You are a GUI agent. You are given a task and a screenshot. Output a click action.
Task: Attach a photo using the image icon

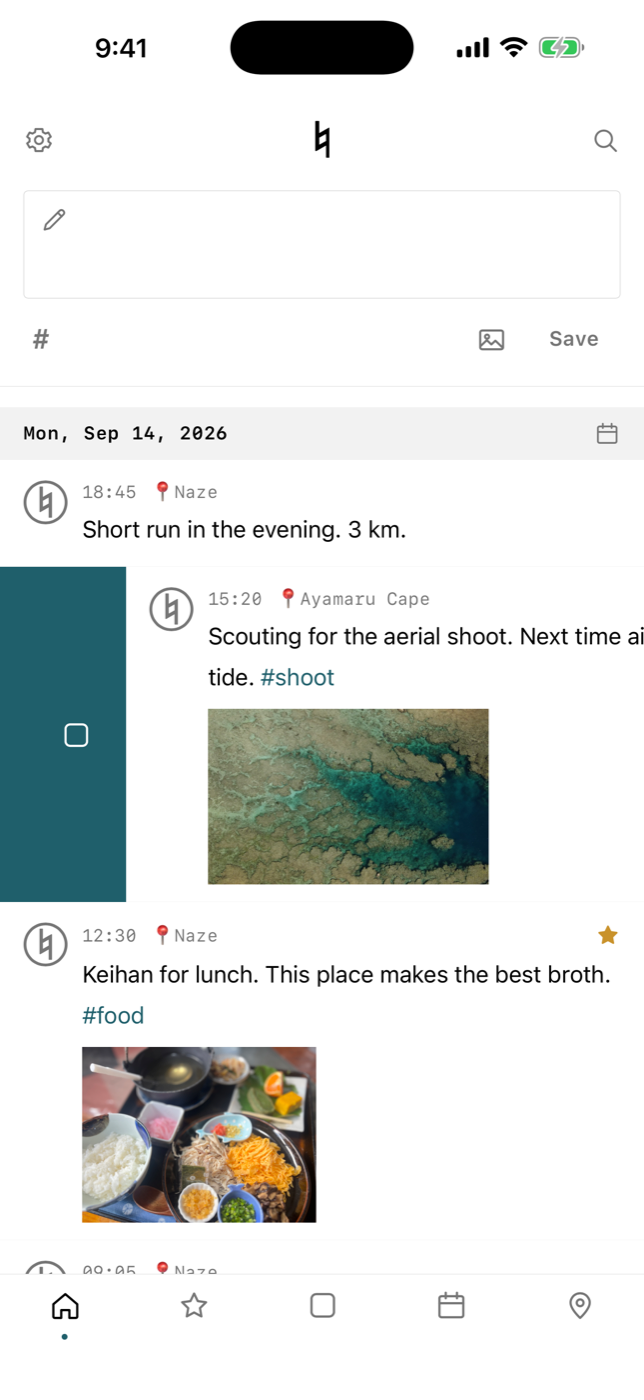(x=491, y=340)
